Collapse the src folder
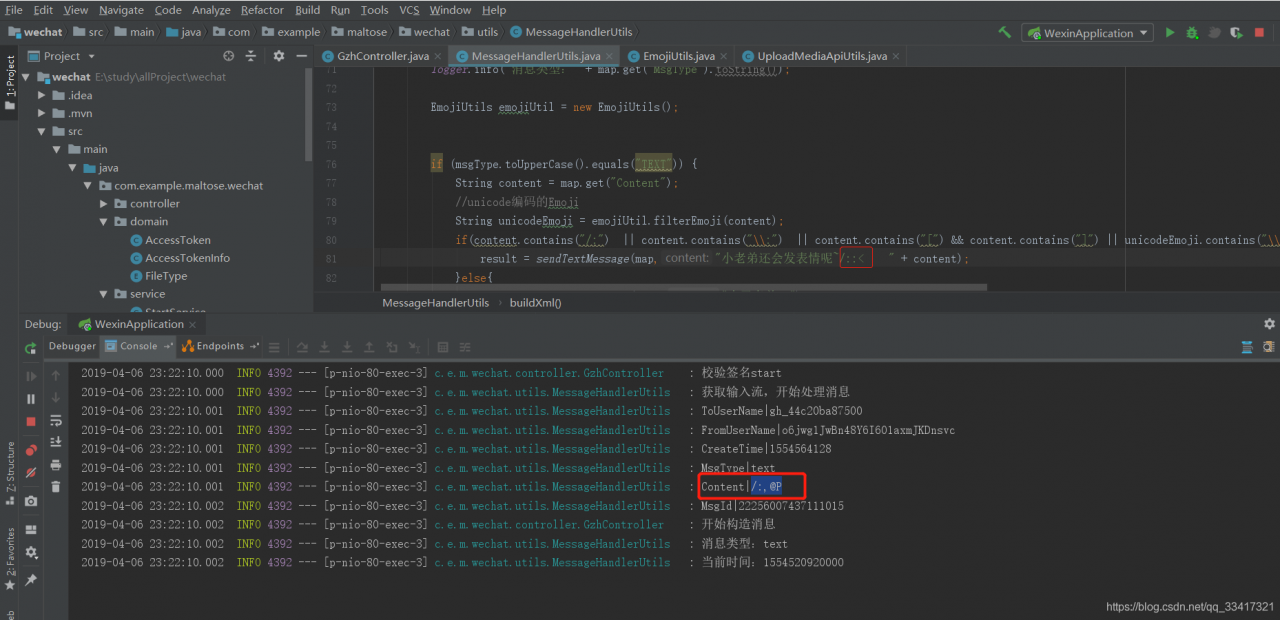Screen dimensions: 1280x620 click(x=42, y=131)
